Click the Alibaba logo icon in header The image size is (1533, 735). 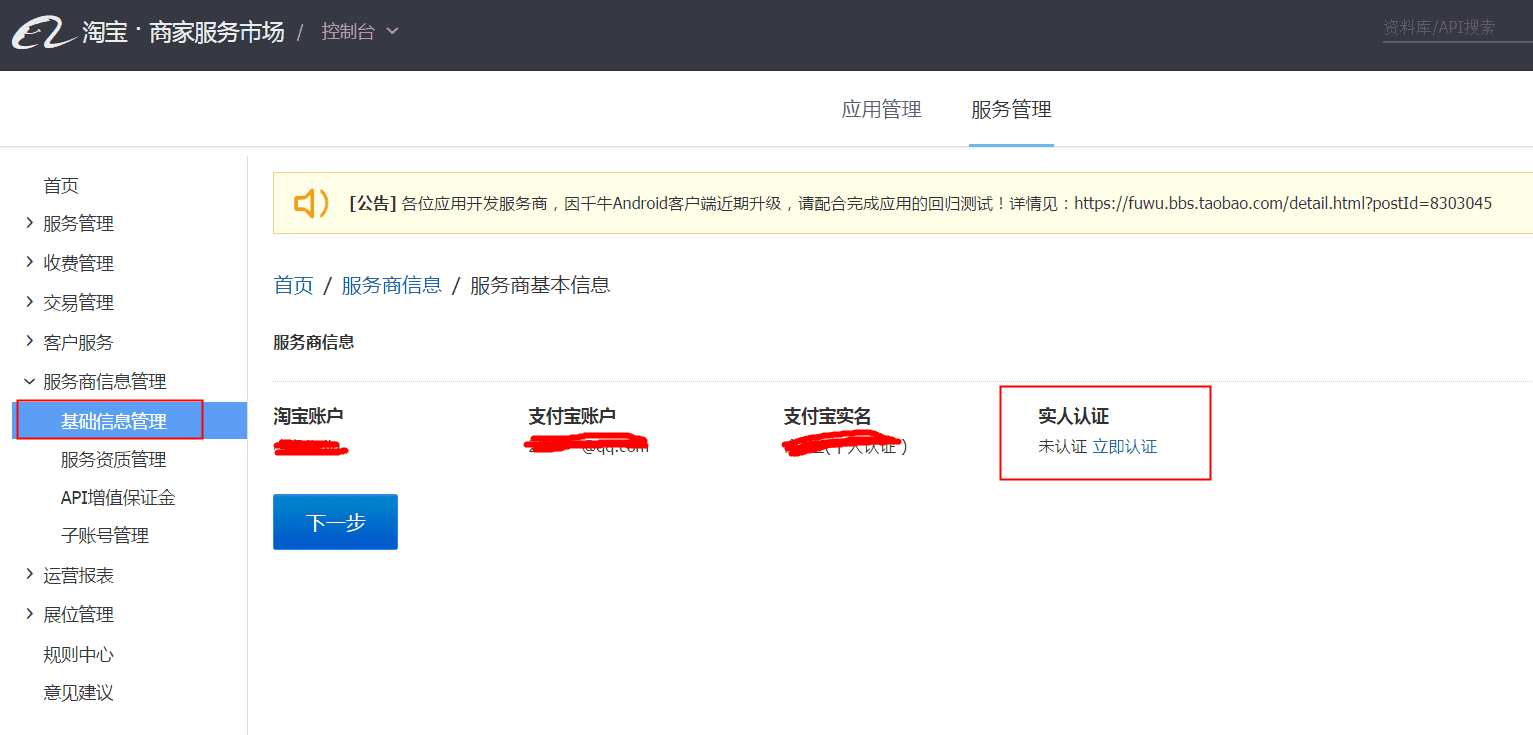[x=43, y=33]
